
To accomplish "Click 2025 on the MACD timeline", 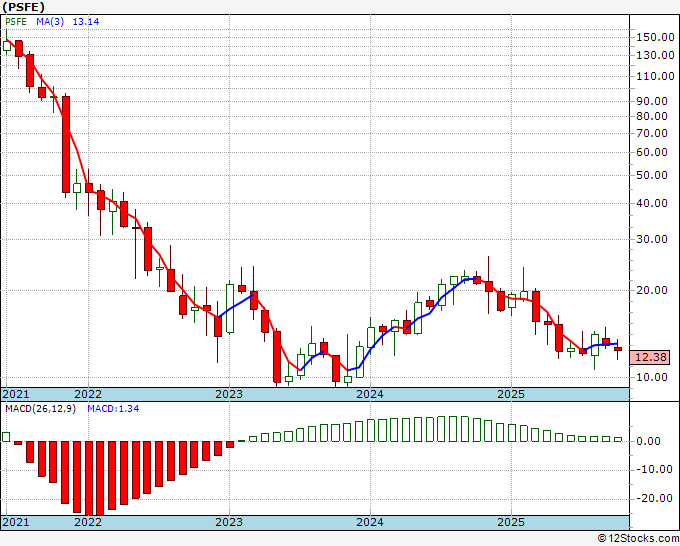I will (511, 522).
